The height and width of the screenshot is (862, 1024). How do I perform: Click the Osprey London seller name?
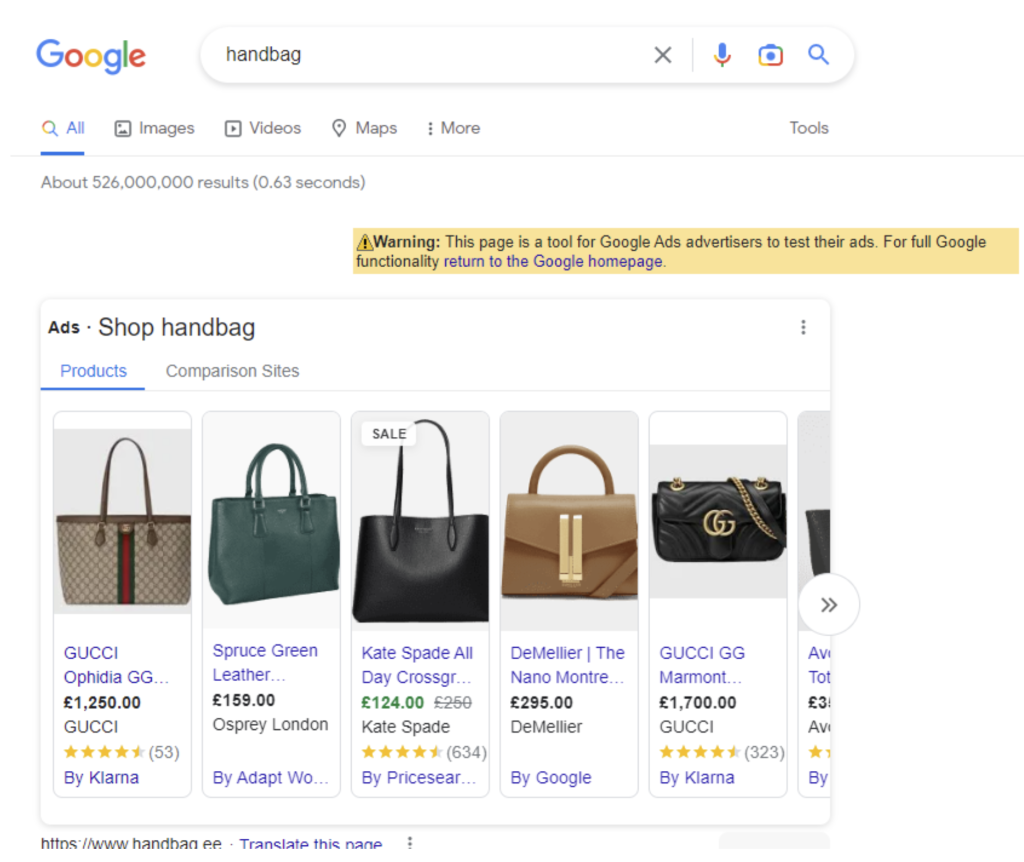[270, 724]
